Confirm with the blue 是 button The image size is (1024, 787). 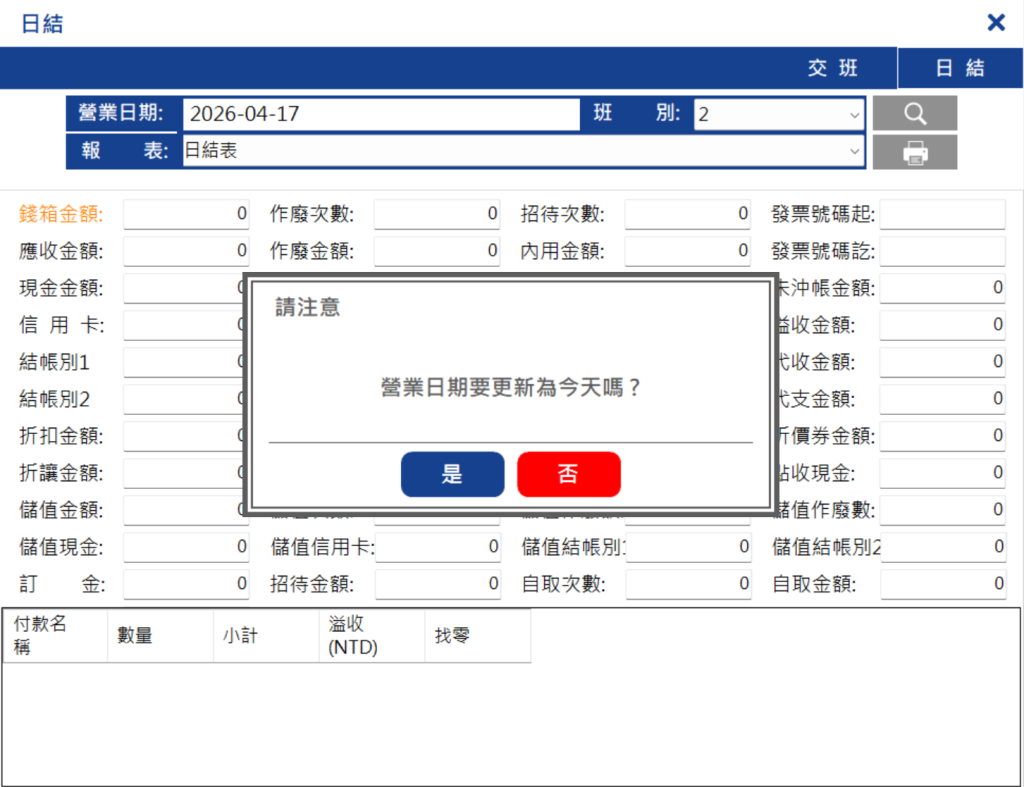(453, 474)
